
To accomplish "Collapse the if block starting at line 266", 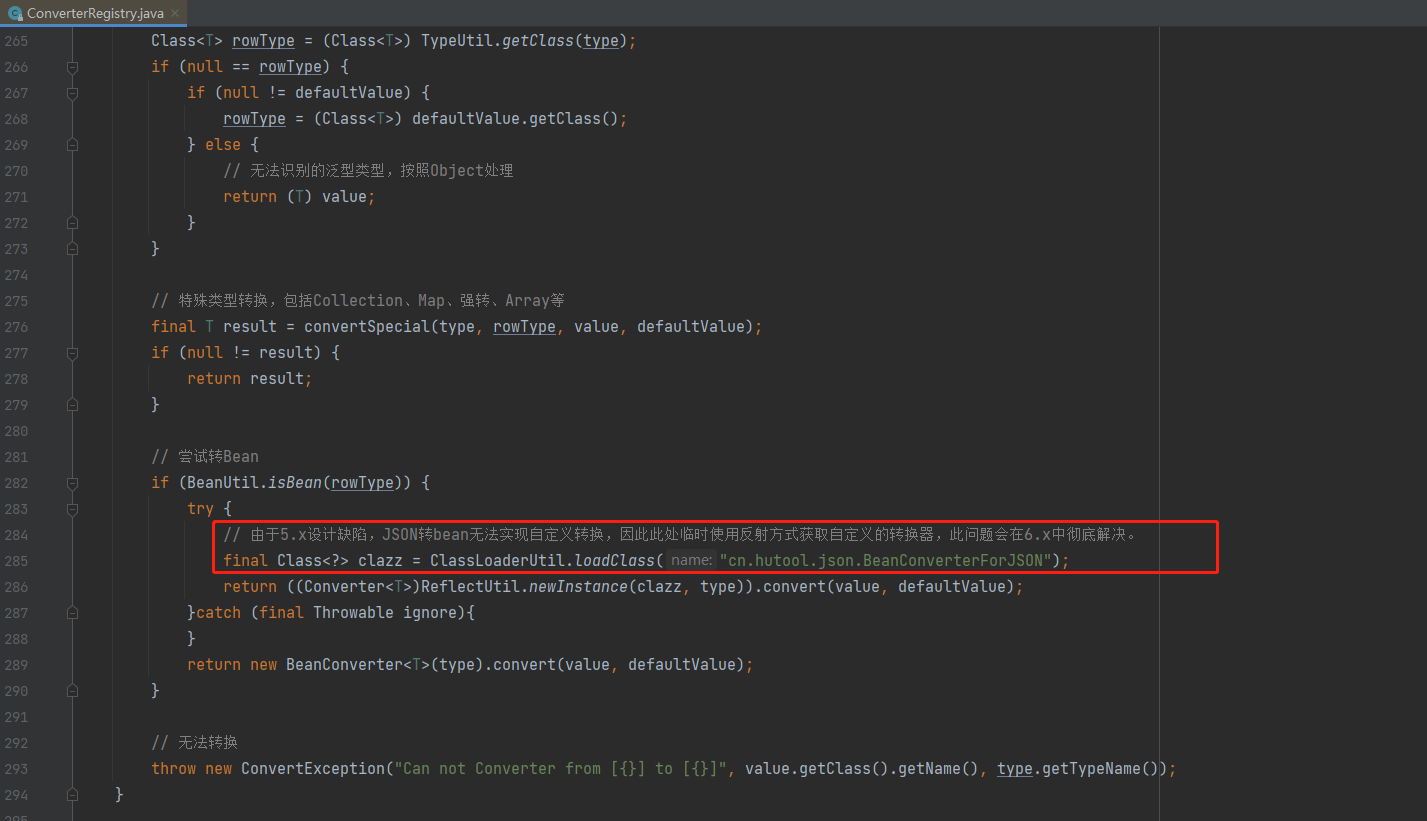I will pos(71,66).
